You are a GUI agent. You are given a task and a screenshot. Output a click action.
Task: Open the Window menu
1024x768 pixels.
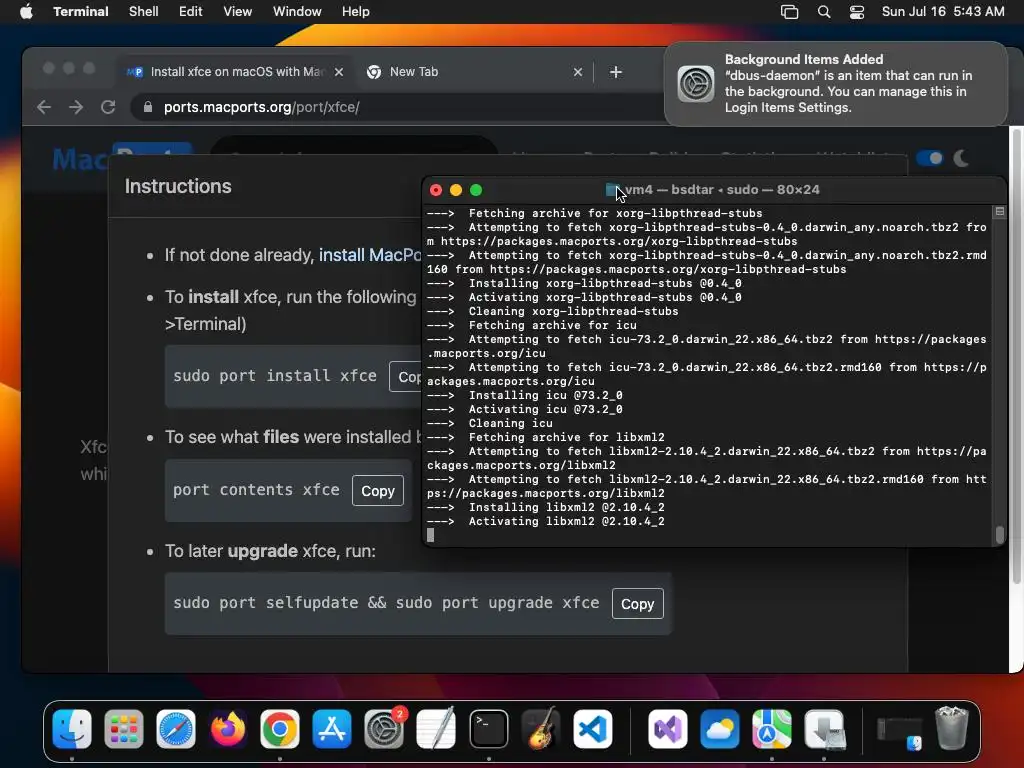click(x=297, y=12)
